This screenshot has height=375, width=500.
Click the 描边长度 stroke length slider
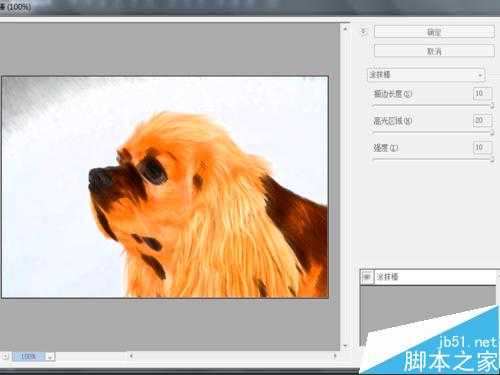pos(433,106)
